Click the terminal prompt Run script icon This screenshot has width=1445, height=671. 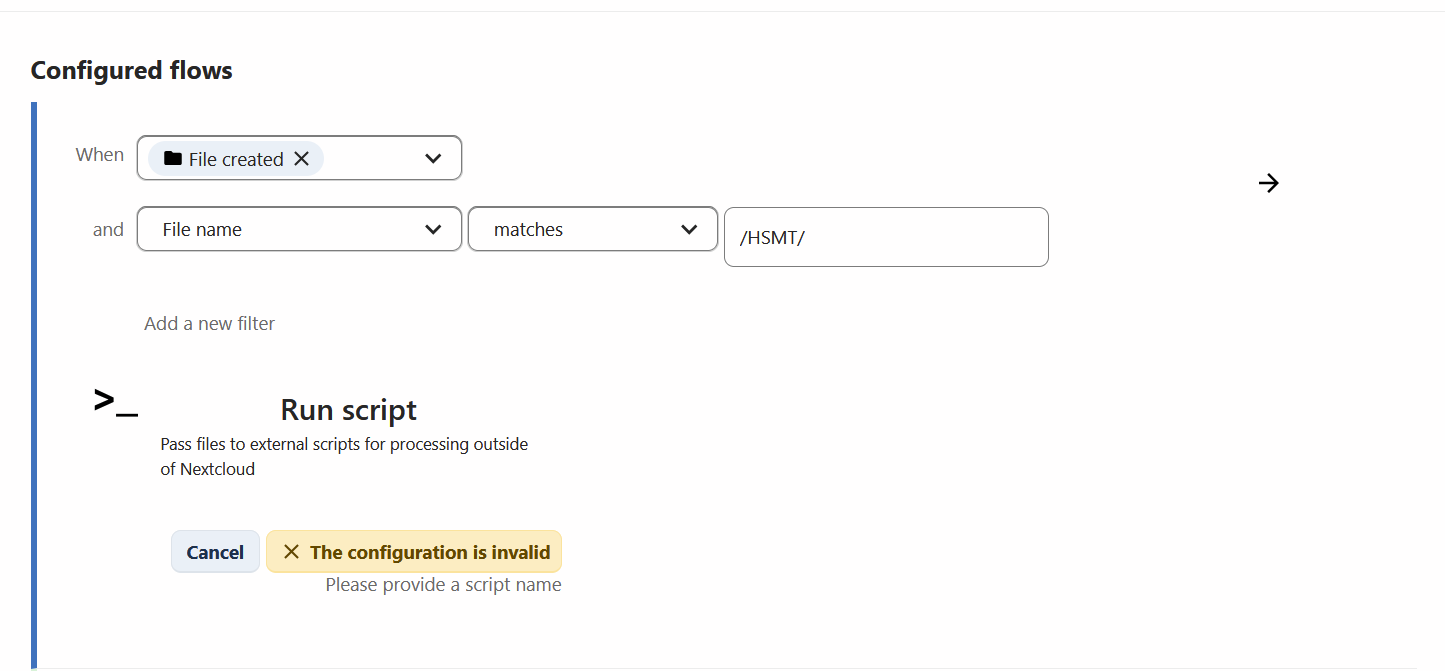coord(115,402)
